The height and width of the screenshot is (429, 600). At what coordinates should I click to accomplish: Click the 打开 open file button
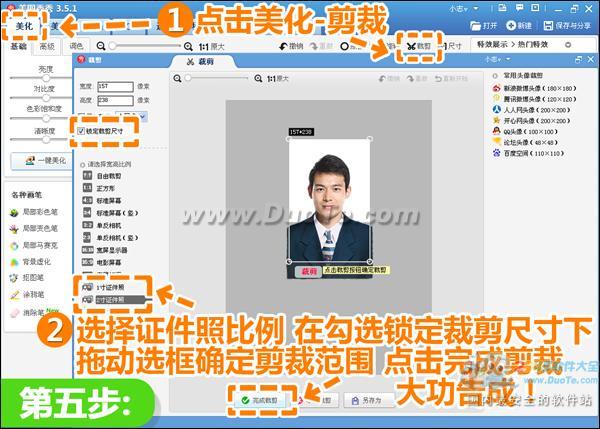point(484,25)
